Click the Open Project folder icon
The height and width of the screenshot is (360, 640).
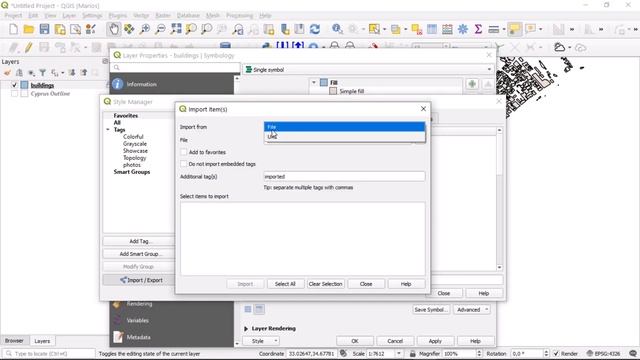pos(29,29)
